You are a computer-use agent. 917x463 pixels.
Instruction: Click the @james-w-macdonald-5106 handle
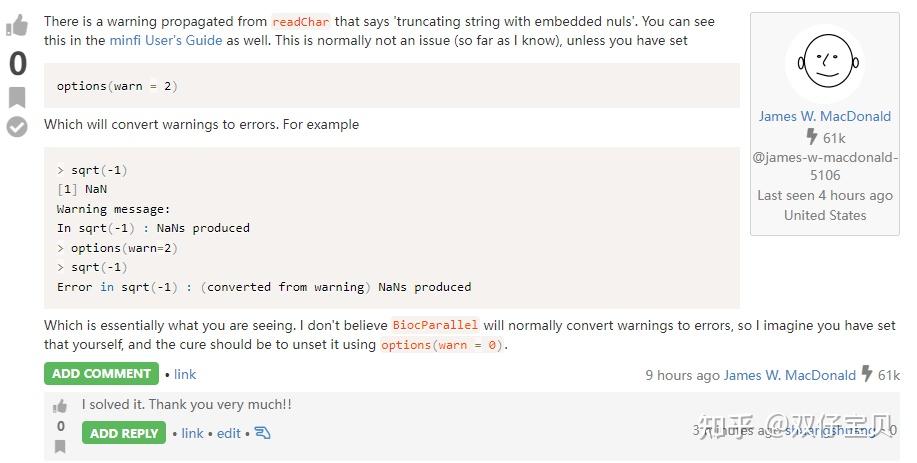click(x=825, y=166)
